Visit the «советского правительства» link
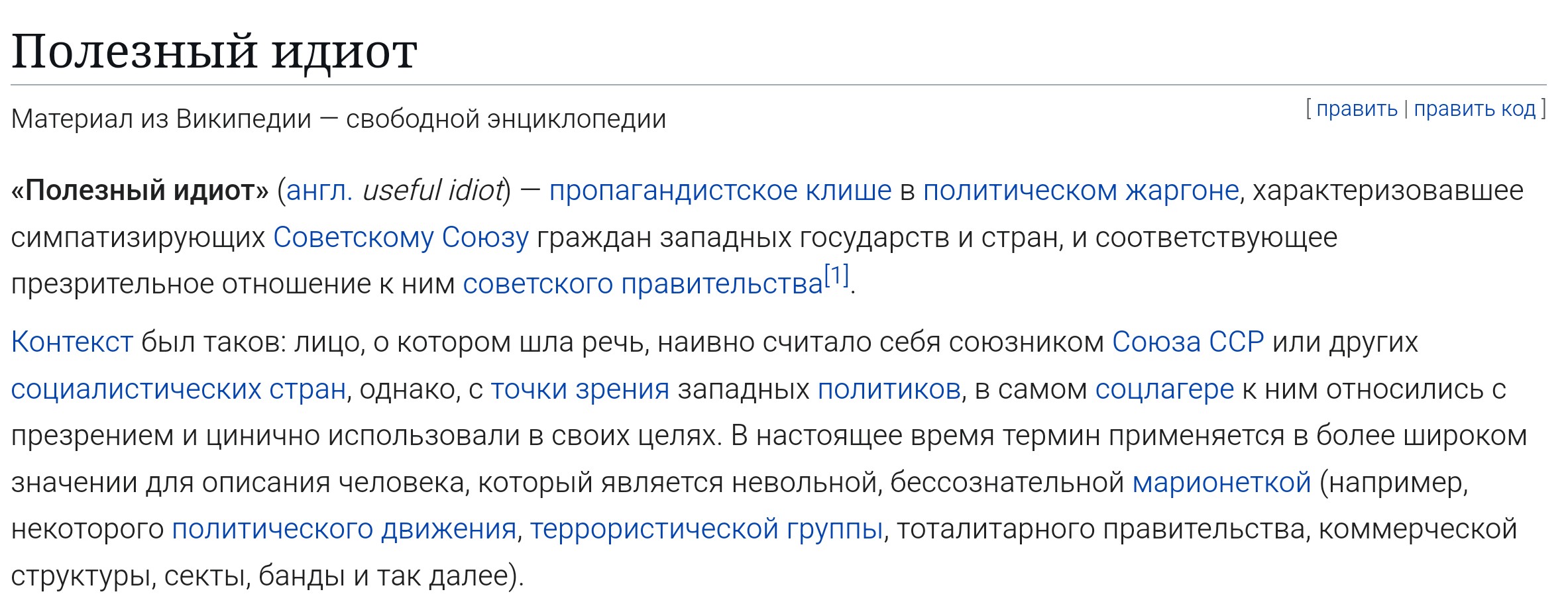Screen dimensions: 1568x608 643,284
